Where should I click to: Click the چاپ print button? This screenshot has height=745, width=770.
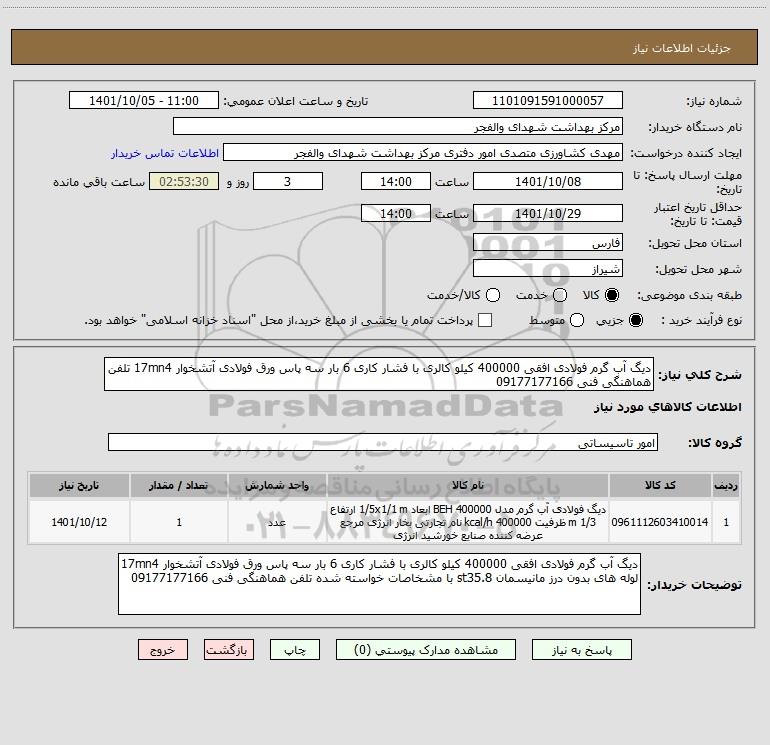295,650
